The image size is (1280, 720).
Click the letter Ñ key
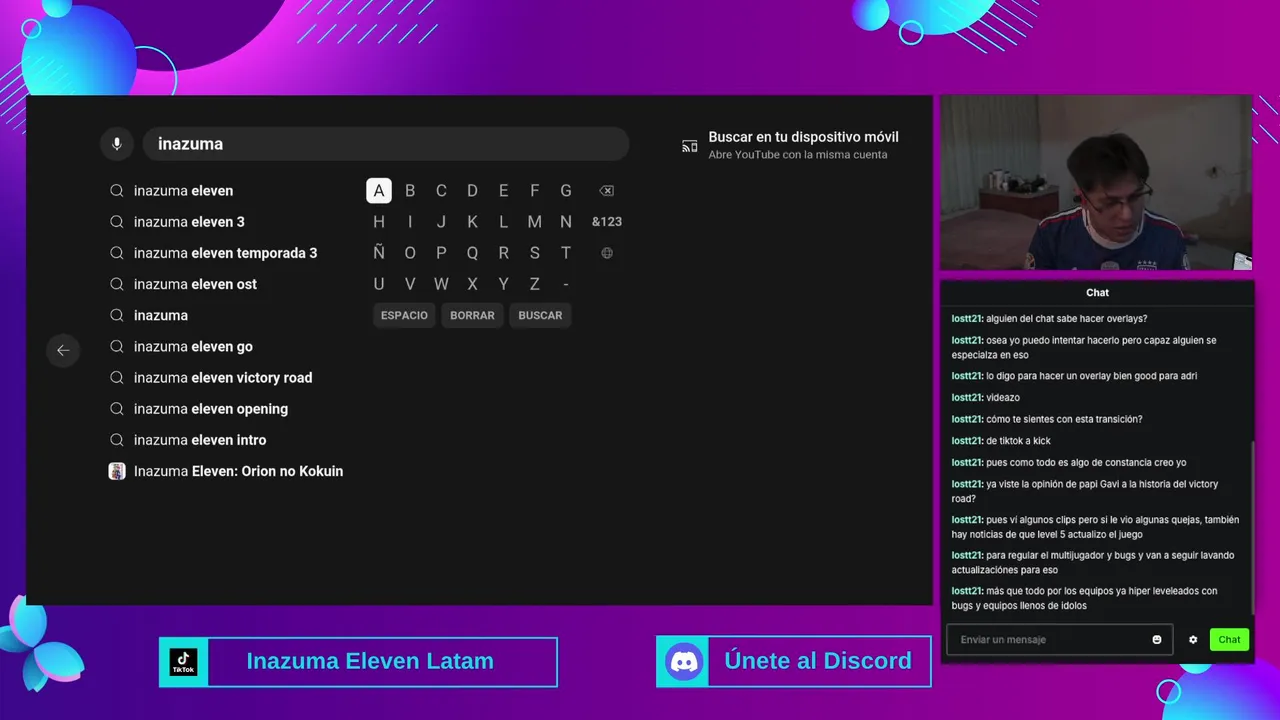pyautogui.click(x=379, y=253)
